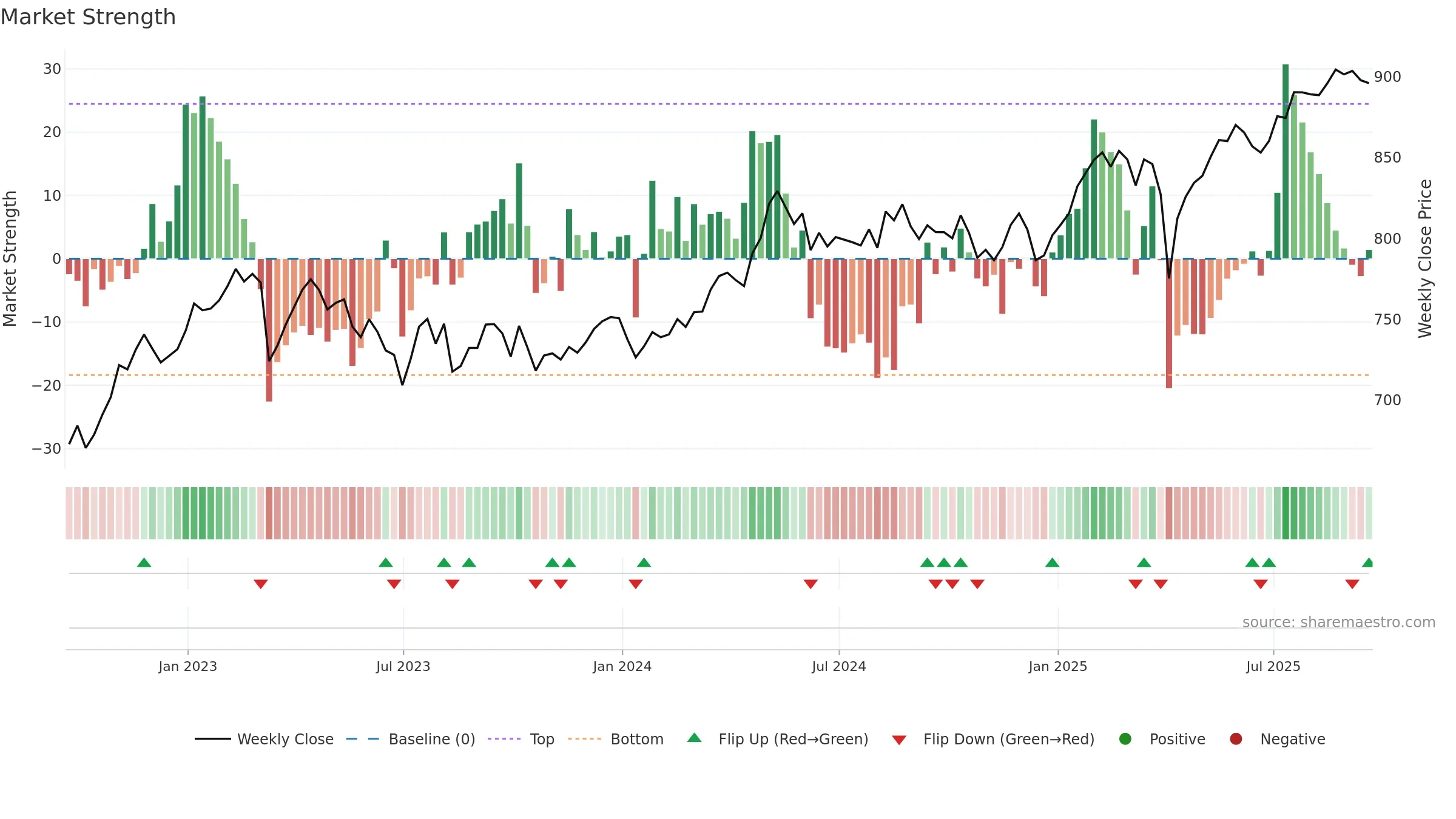The image size is (1456, 819).
Task: Click the Baseline (0) dashed blue legend icon
Action: coord(363,739)
